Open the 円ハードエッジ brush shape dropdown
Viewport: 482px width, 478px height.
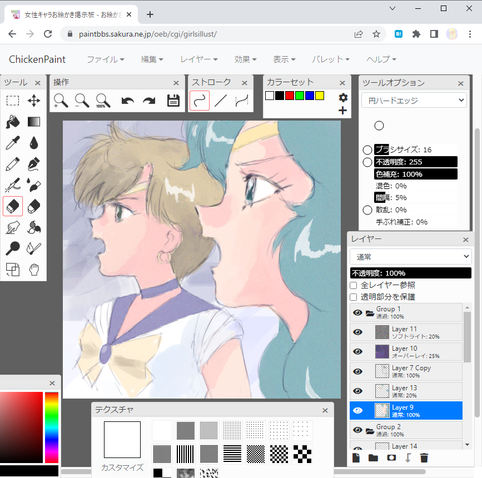[414, 100]
